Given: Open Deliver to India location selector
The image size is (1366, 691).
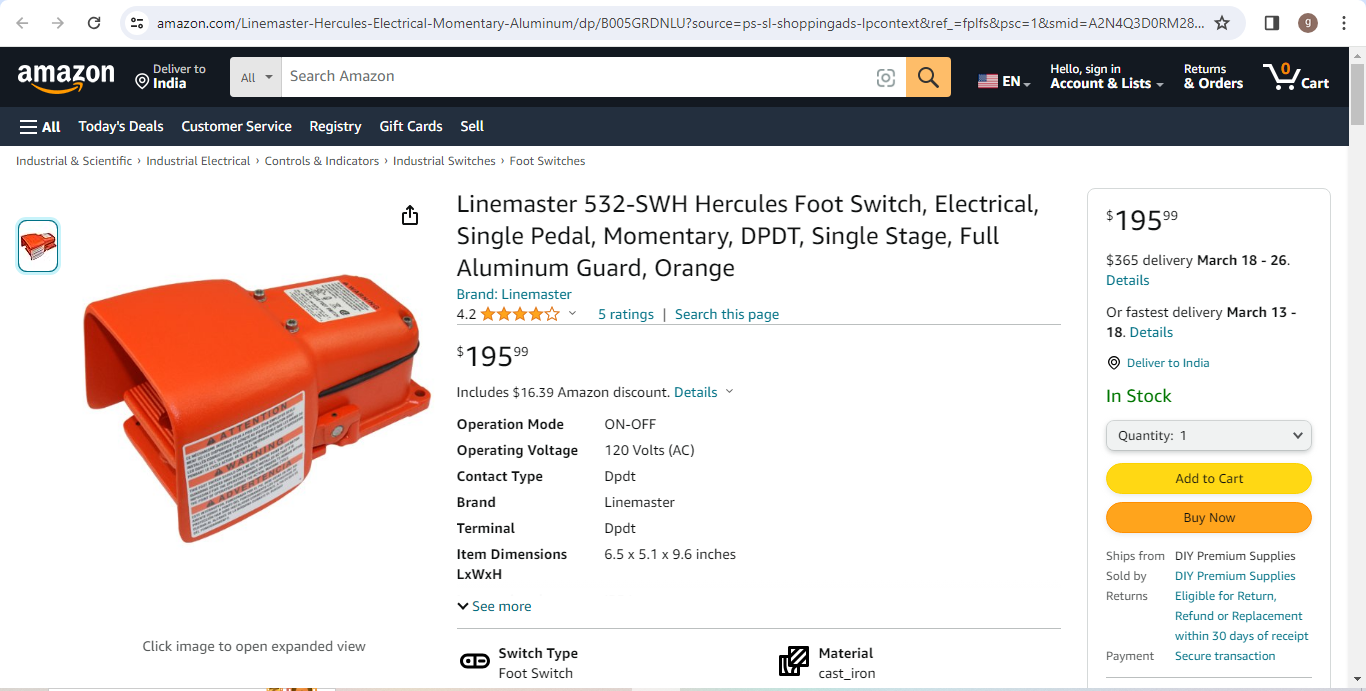Looking at the screenshot, I should pyautogui.click(x=171, y=76).
